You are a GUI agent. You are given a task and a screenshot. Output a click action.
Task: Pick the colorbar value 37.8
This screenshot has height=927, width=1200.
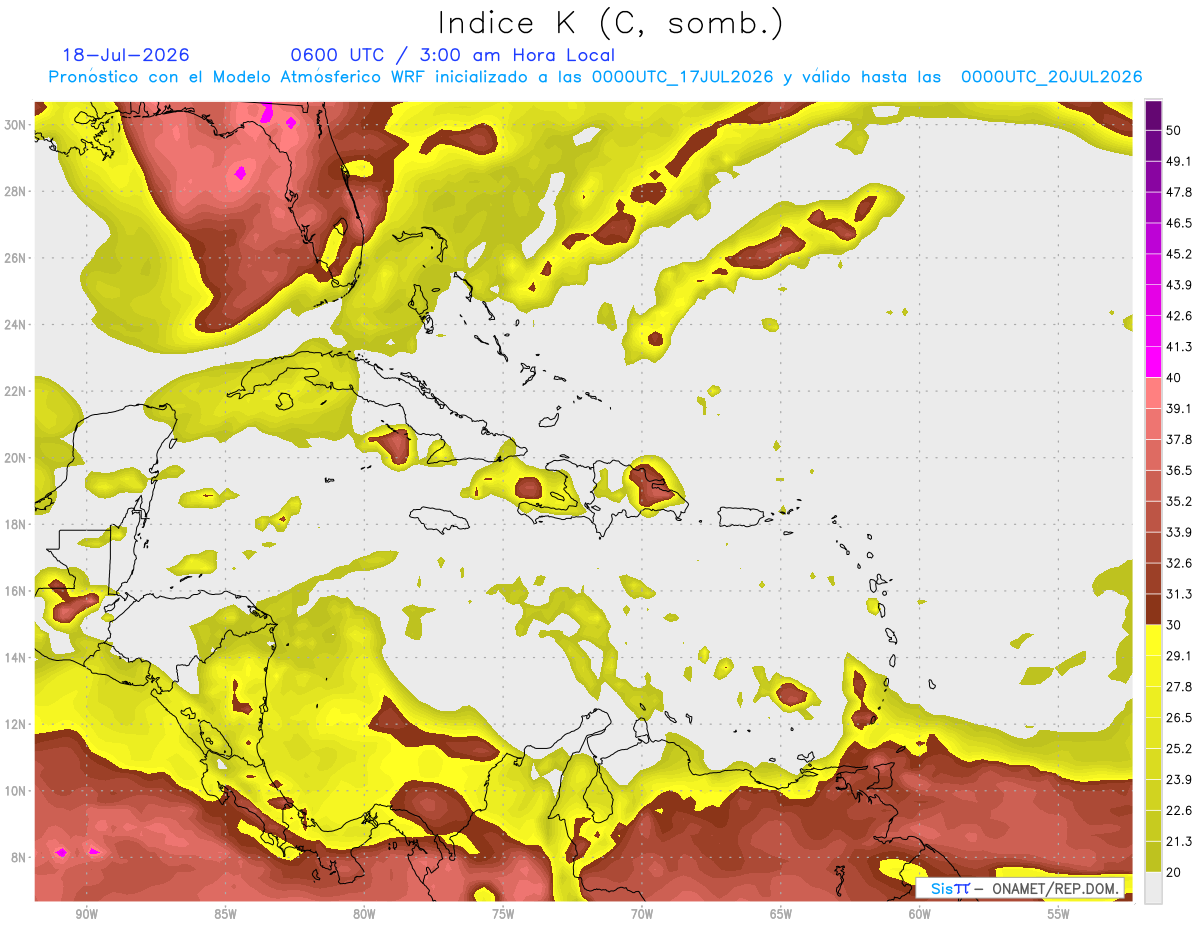coord(1180,439)
